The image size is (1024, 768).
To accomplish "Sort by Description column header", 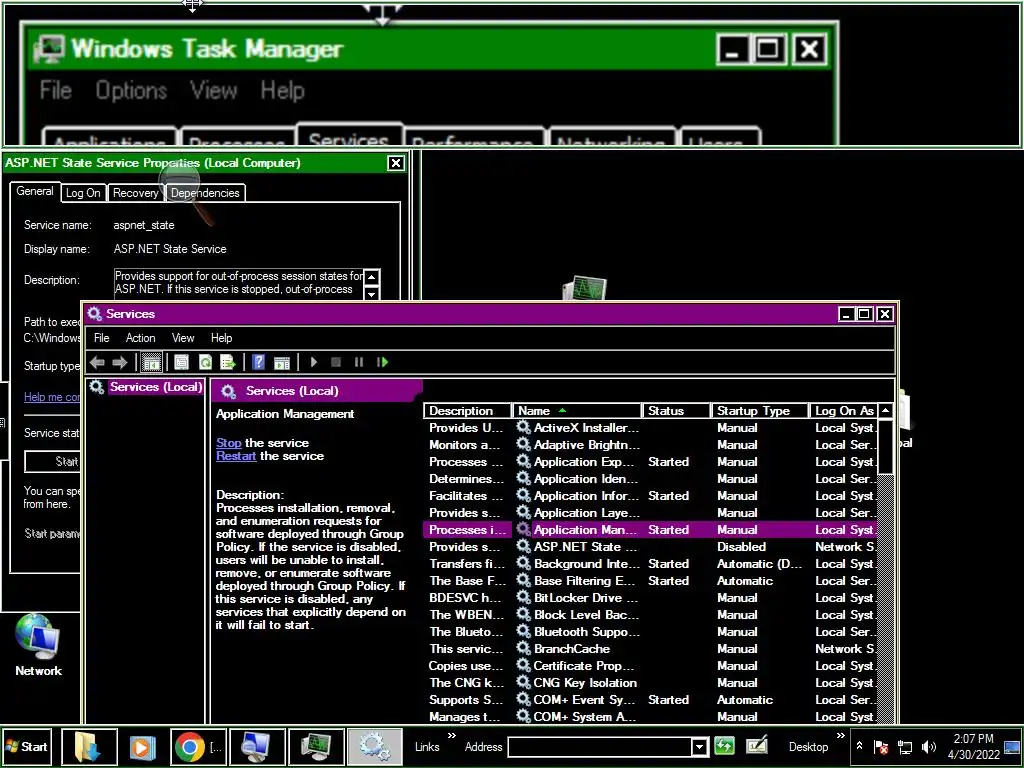I will pyautogui.click(x=468, y=411).
